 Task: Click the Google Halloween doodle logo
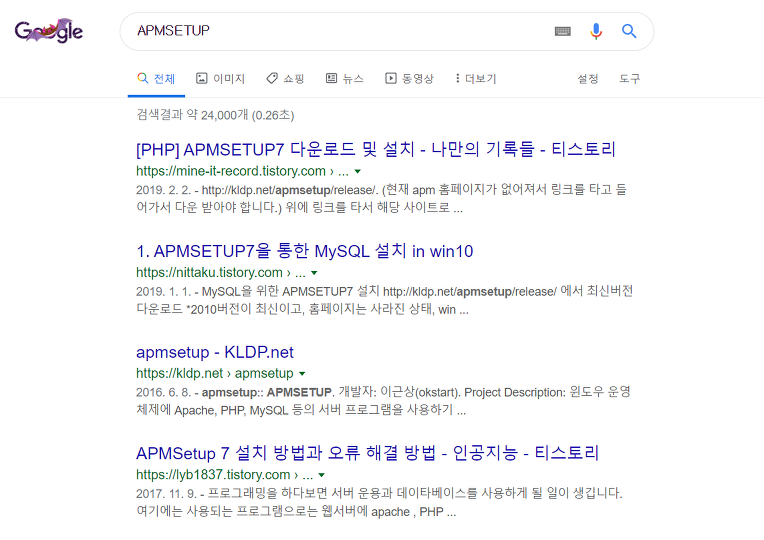click(x=49, y=31)
